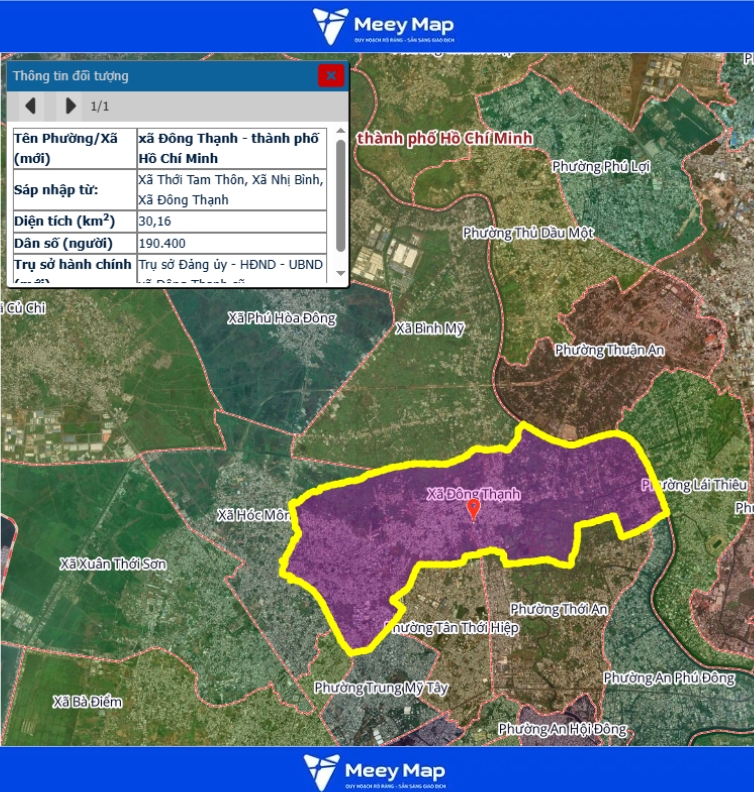This screenshot has height=792, width=754.
Task: Click the scroll-down arrow in the info popup
Action: click(x=341, y=273)
